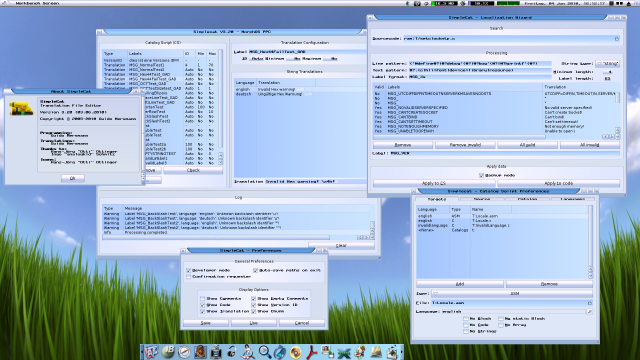The image size is (640, 360).
Task: Open the green X dock icon
Action: pos(344,352)
